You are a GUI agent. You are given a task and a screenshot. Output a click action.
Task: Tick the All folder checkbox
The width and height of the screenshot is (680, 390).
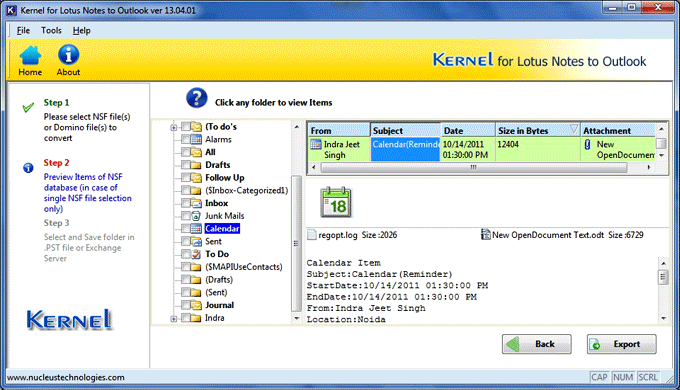(186, 152)
